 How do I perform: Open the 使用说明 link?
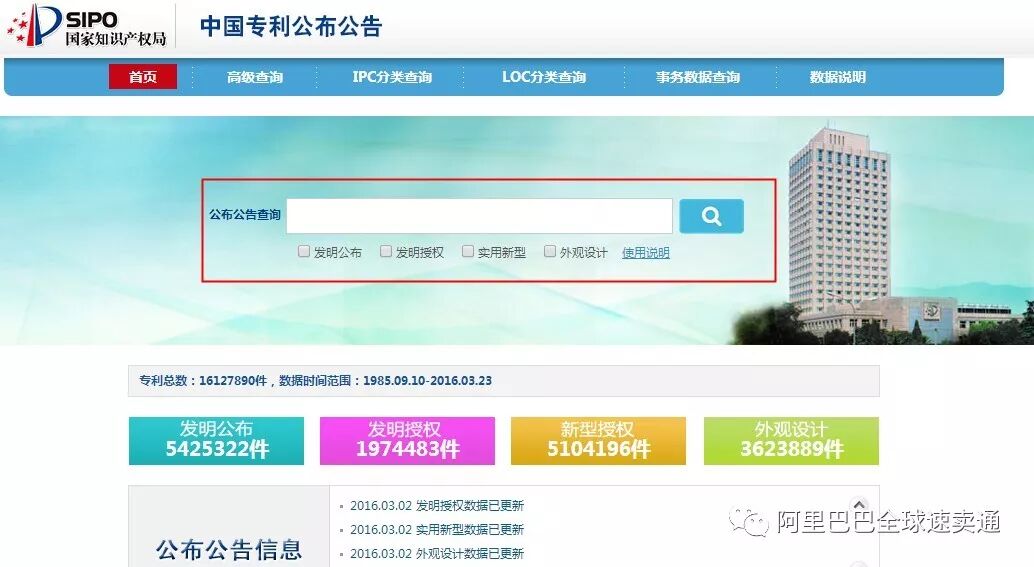tap(646, 253)
